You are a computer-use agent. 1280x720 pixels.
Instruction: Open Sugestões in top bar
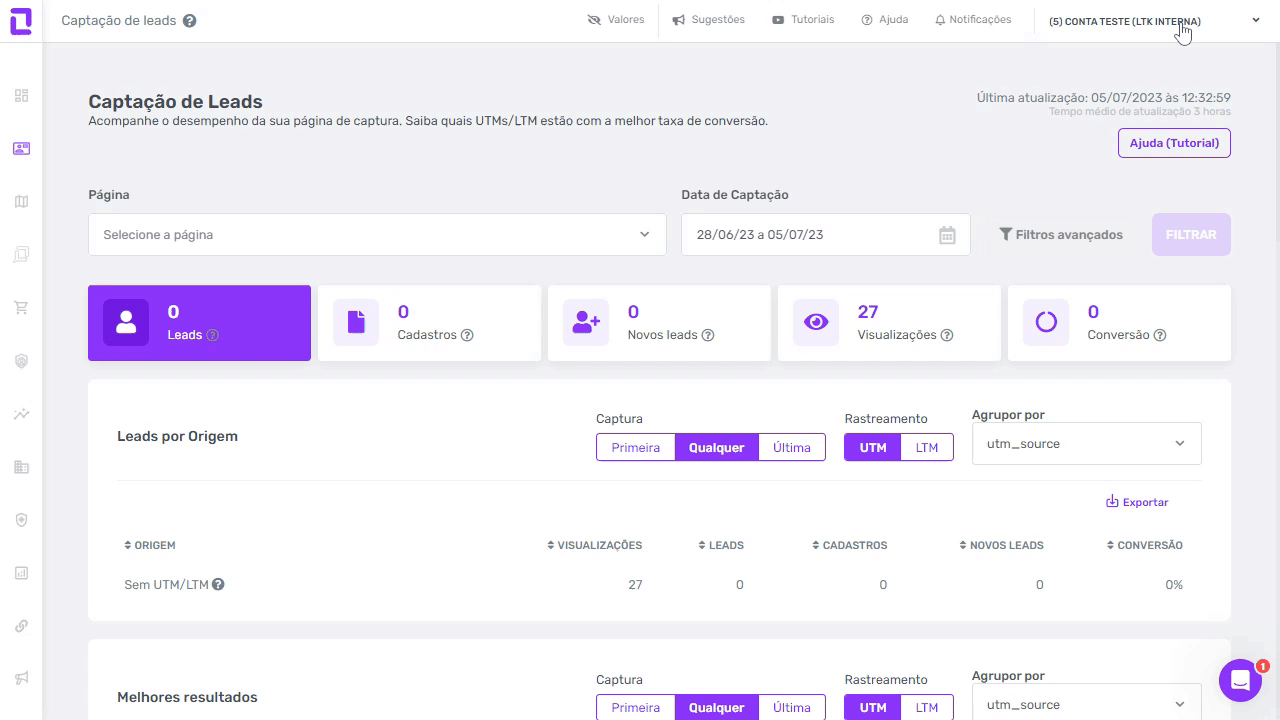[708, 20]
